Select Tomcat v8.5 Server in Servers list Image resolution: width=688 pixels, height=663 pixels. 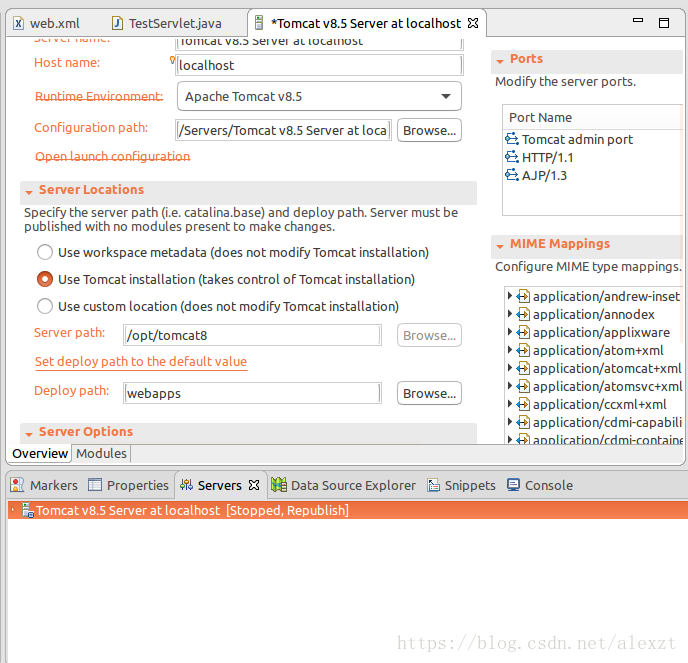coord(348,510)
